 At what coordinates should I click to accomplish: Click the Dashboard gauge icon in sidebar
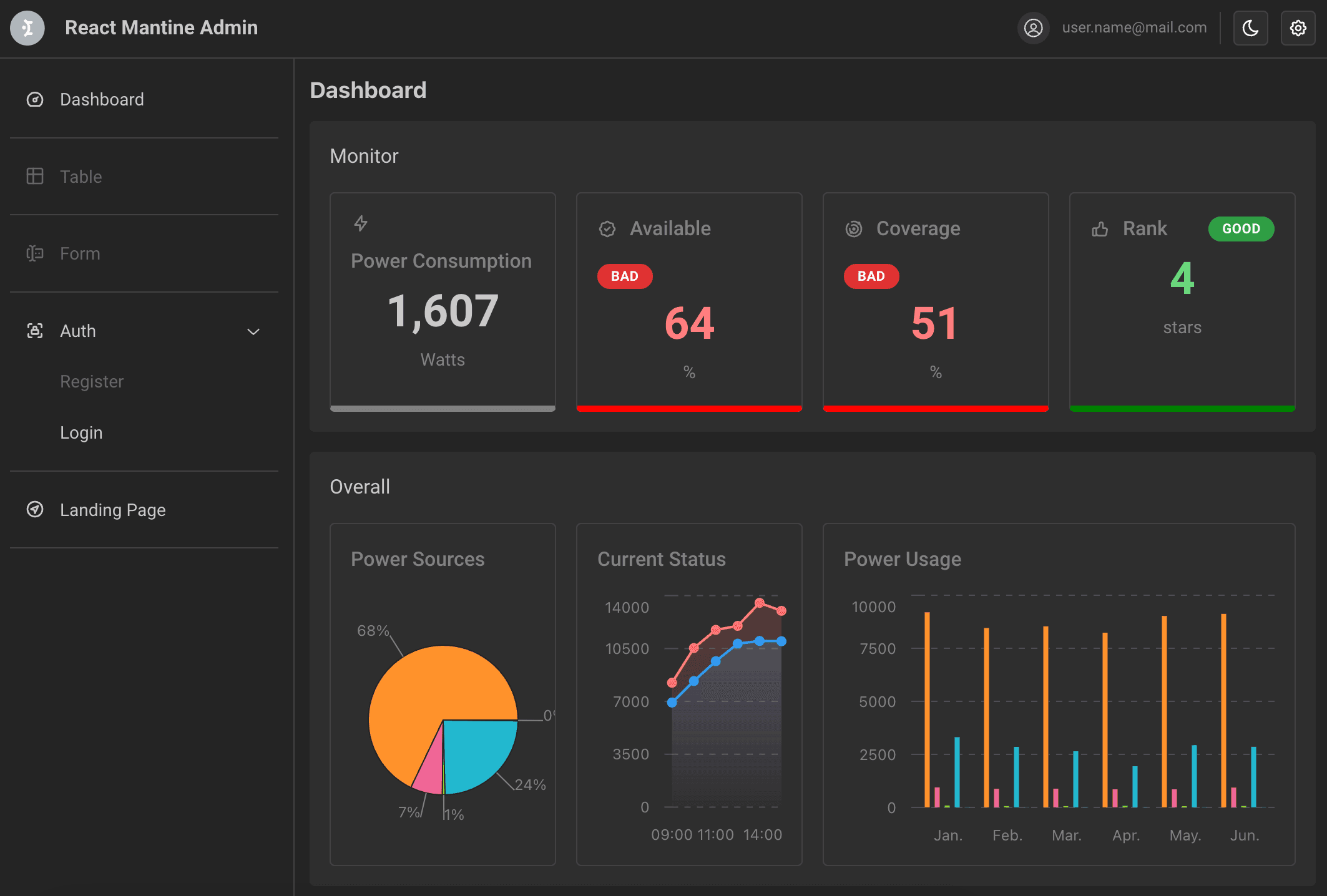[x=35, y=99]
